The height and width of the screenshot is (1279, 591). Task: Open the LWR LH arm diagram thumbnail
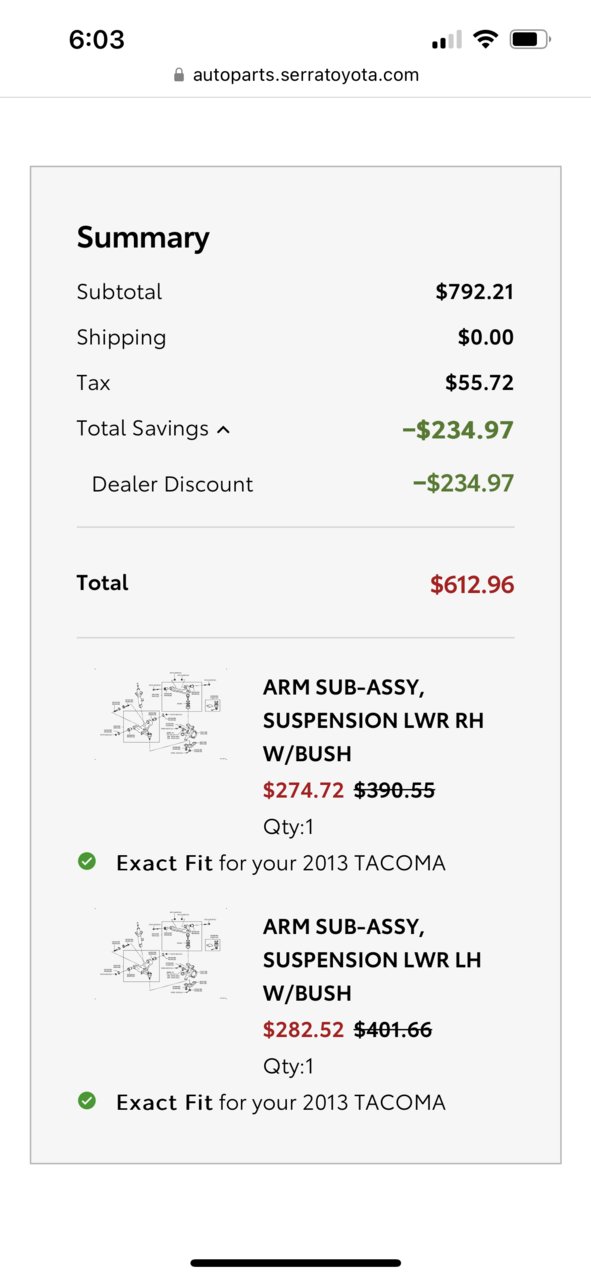161,954
